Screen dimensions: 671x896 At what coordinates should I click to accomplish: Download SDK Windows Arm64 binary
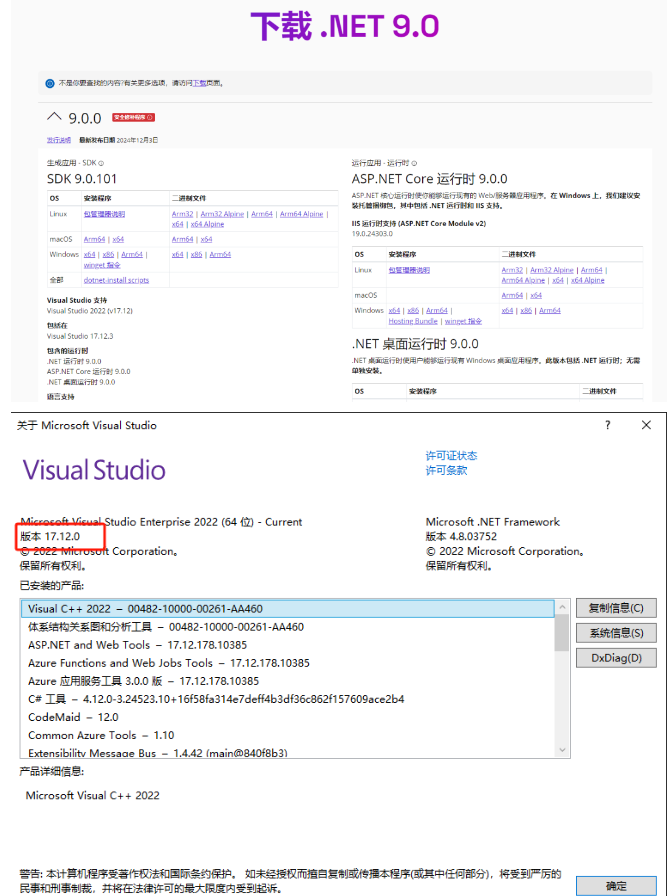(x=220, y=254)
